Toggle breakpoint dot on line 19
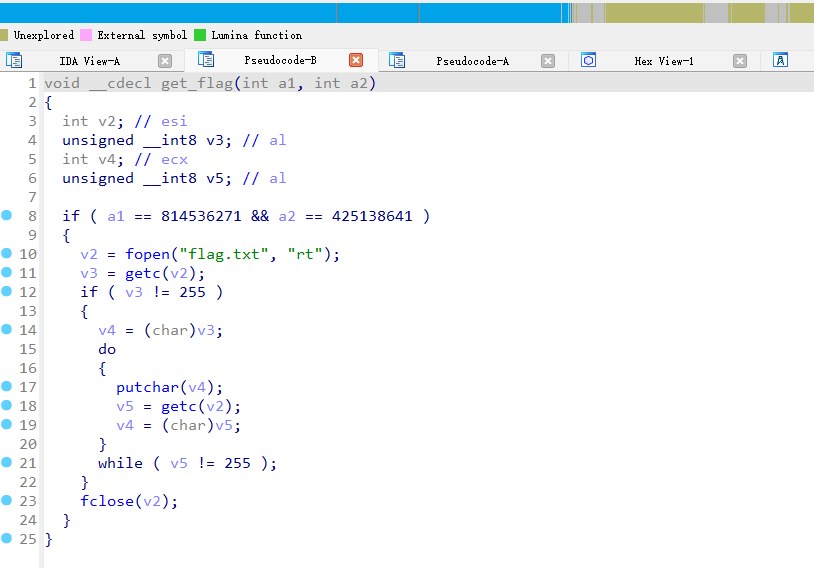This screenshot has height=568, width=814. click(x=7, y=424)
